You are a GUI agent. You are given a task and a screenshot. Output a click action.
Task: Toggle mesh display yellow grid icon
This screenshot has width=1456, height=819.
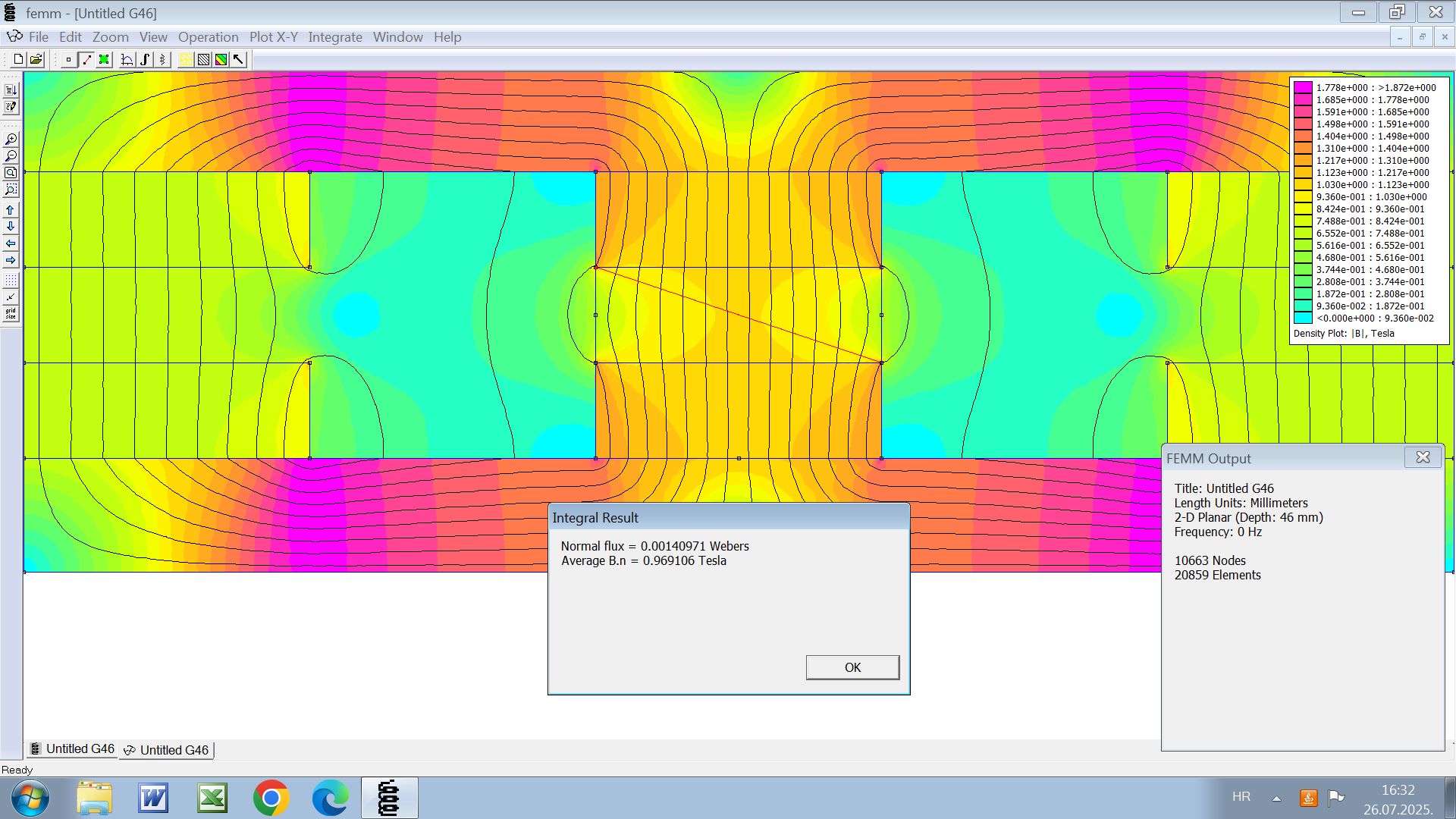(x=186, y=60)
